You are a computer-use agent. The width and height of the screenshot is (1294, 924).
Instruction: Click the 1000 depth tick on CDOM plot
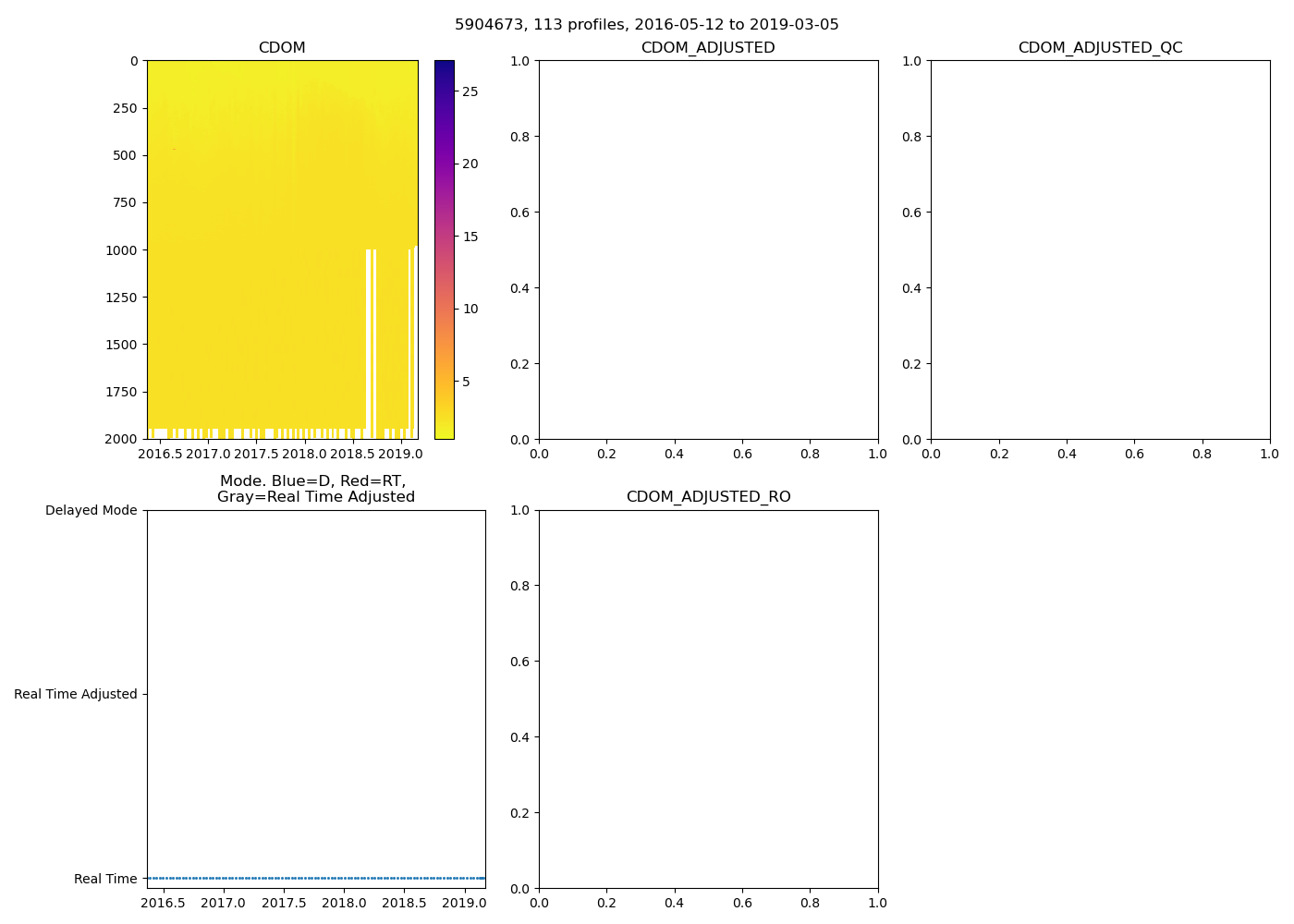124,250
